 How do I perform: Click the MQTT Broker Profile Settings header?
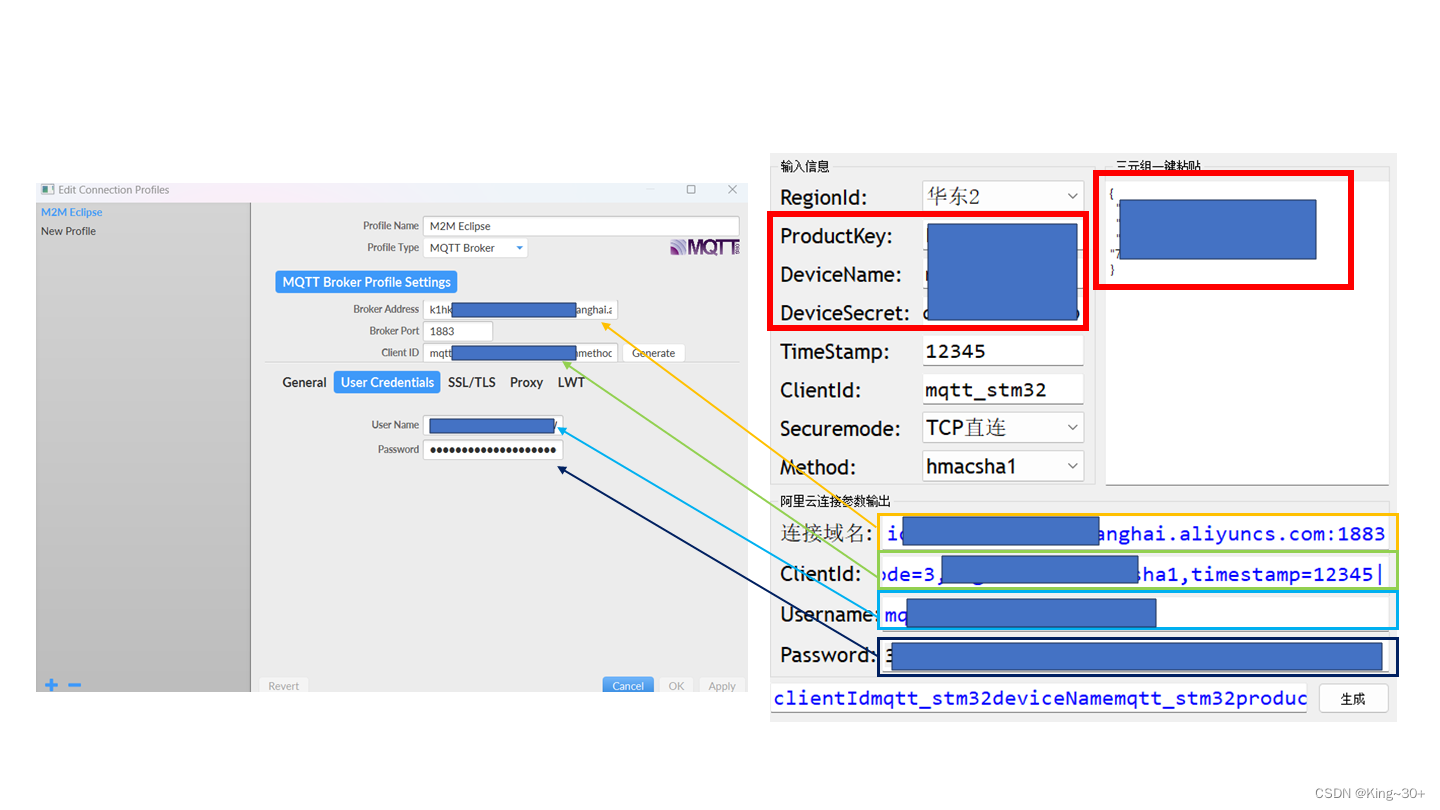pyautogui.click(x=366, y=282)
